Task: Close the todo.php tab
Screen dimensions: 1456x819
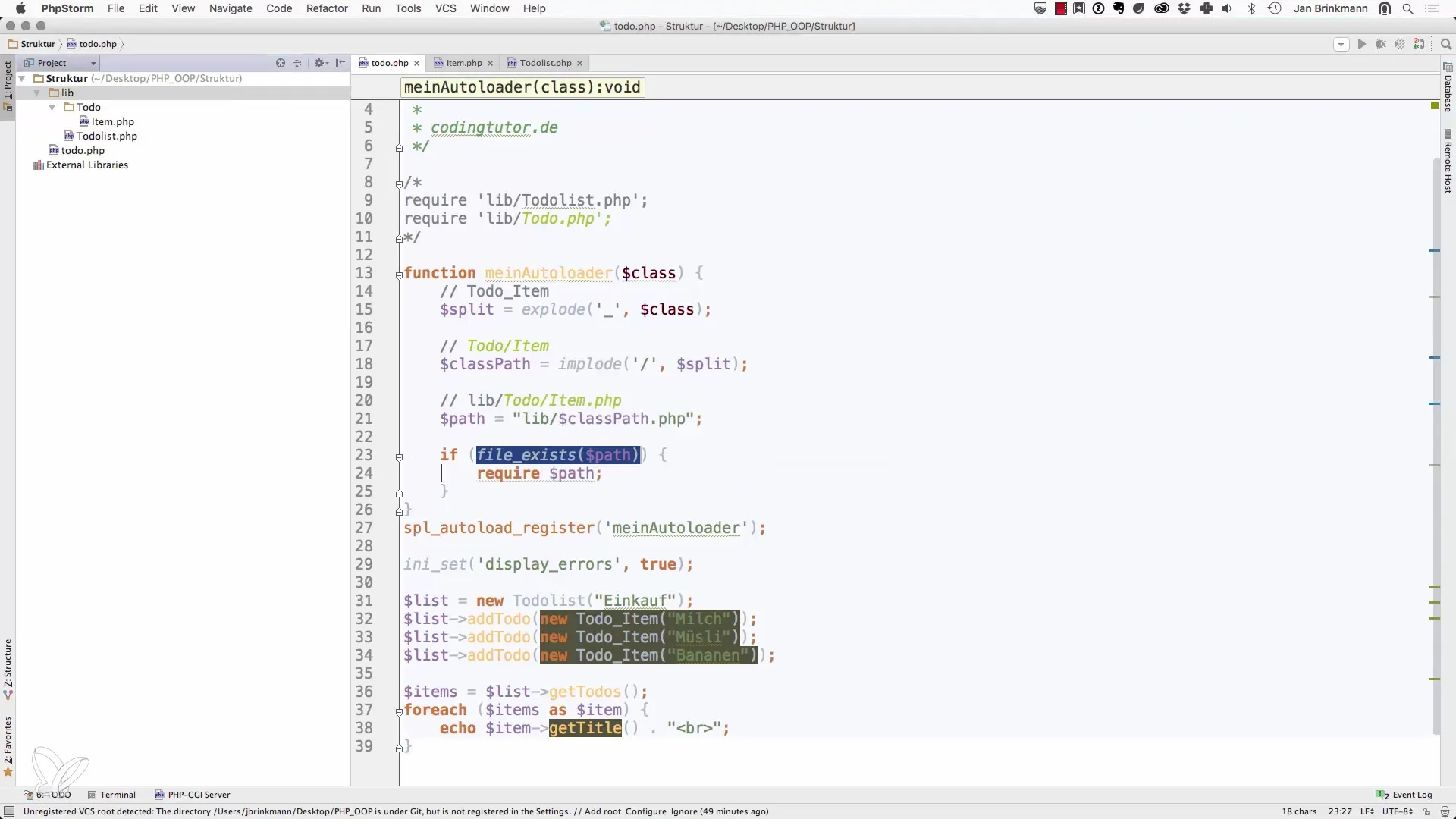Action: click(416, 64)
